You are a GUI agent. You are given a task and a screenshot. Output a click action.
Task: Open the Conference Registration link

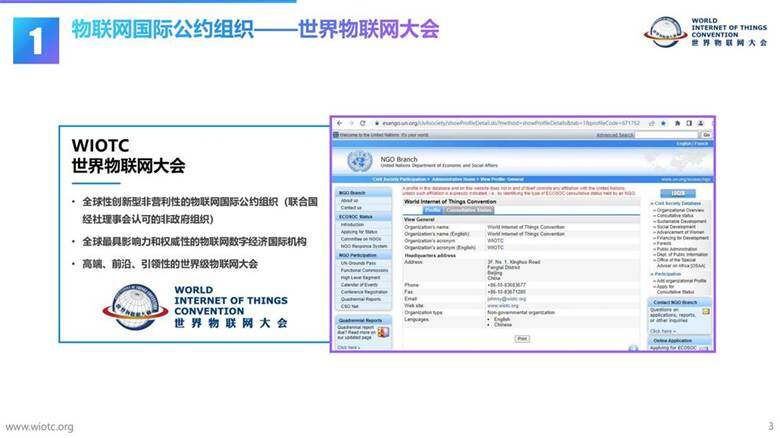[364, 292]
